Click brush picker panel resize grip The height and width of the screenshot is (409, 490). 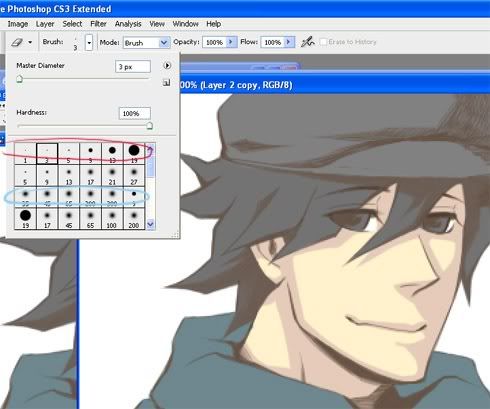pyautogui.click(x=175, y=235)
